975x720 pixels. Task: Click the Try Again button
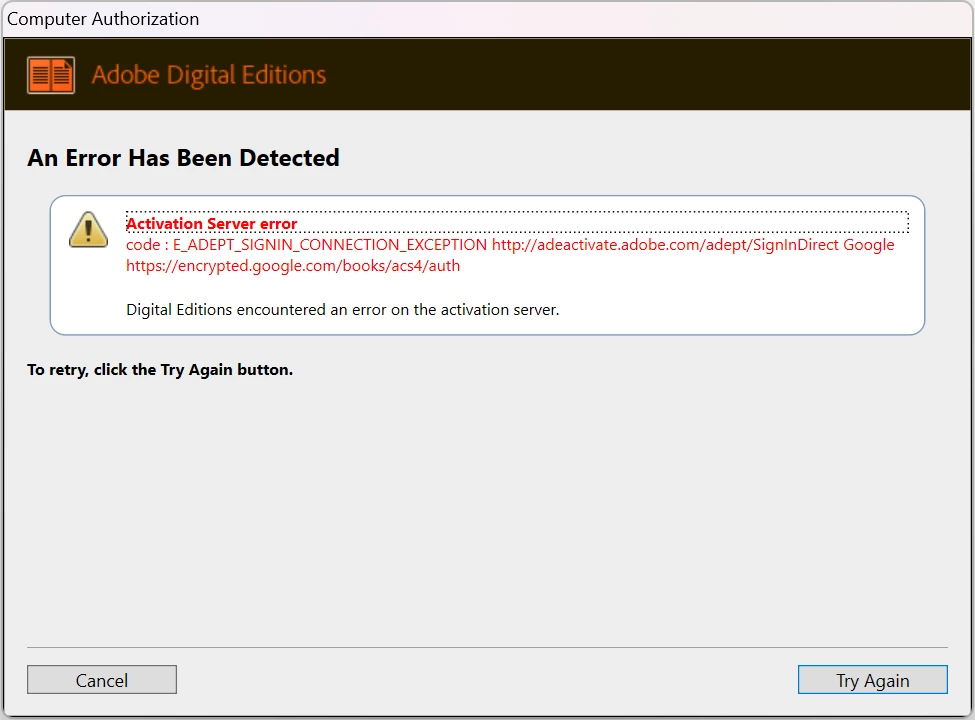coord(872,680)
